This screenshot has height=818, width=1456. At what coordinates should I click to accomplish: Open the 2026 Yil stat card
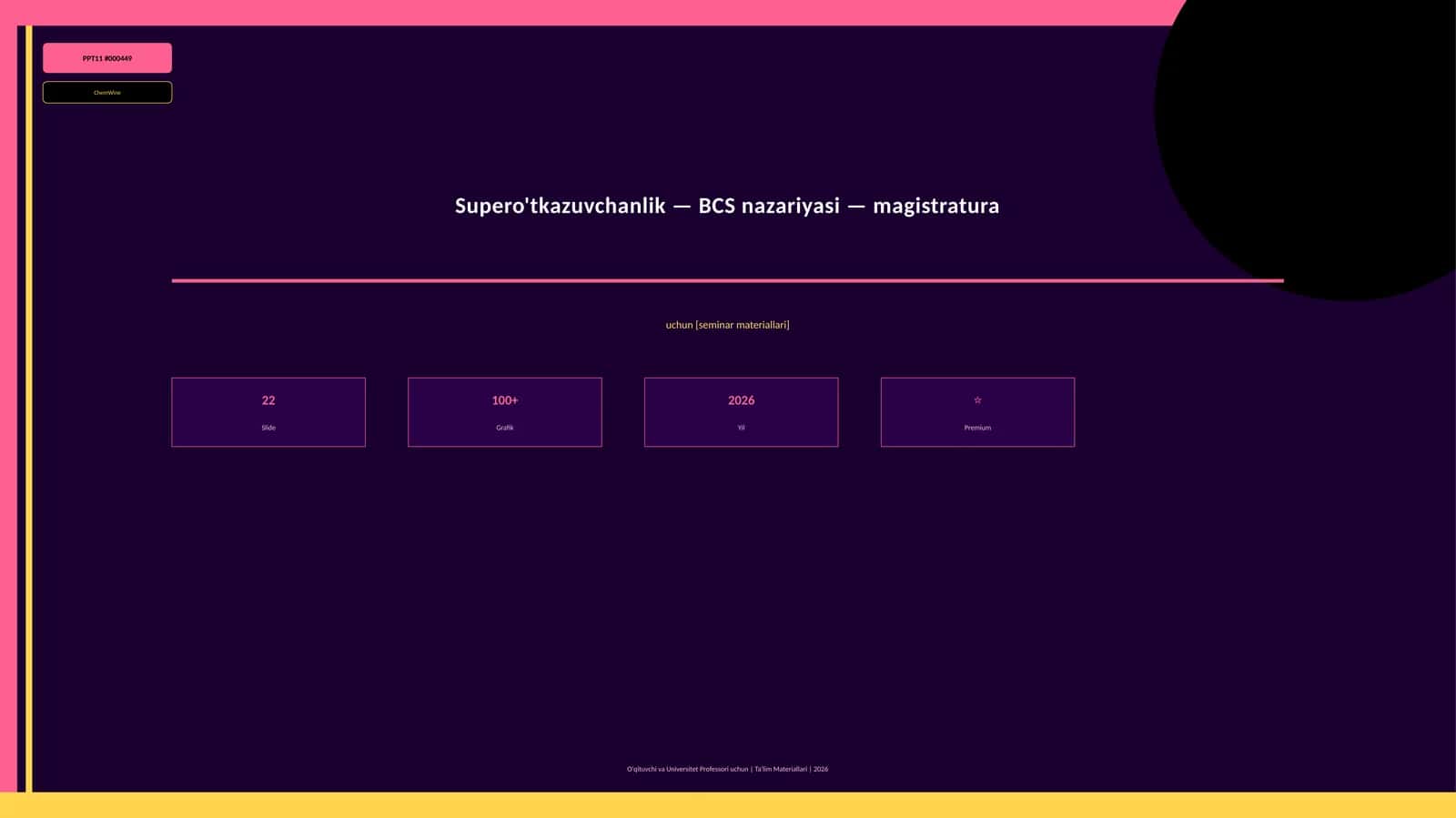pos(742,412)
